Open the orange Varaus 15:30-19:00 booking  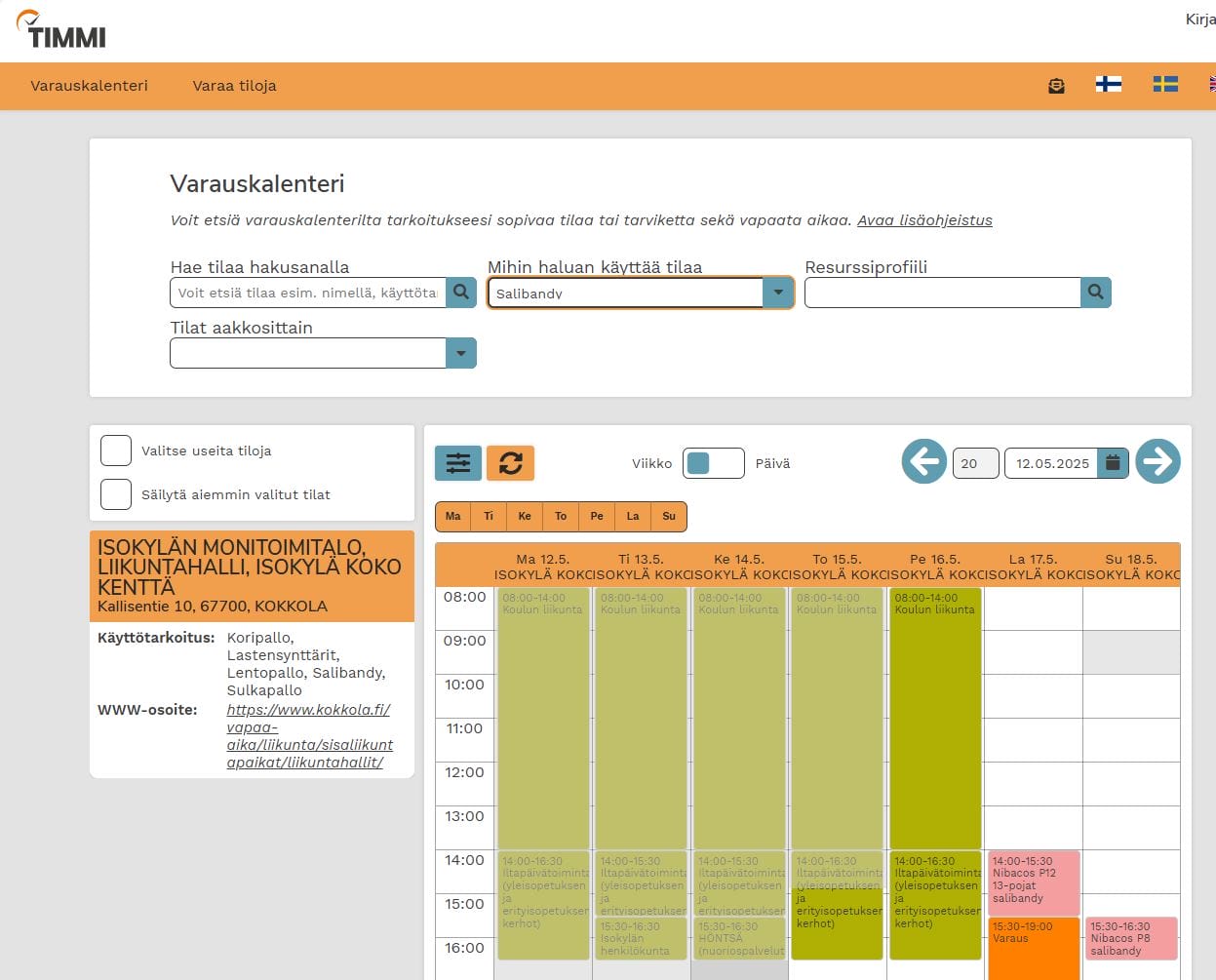1034,948
